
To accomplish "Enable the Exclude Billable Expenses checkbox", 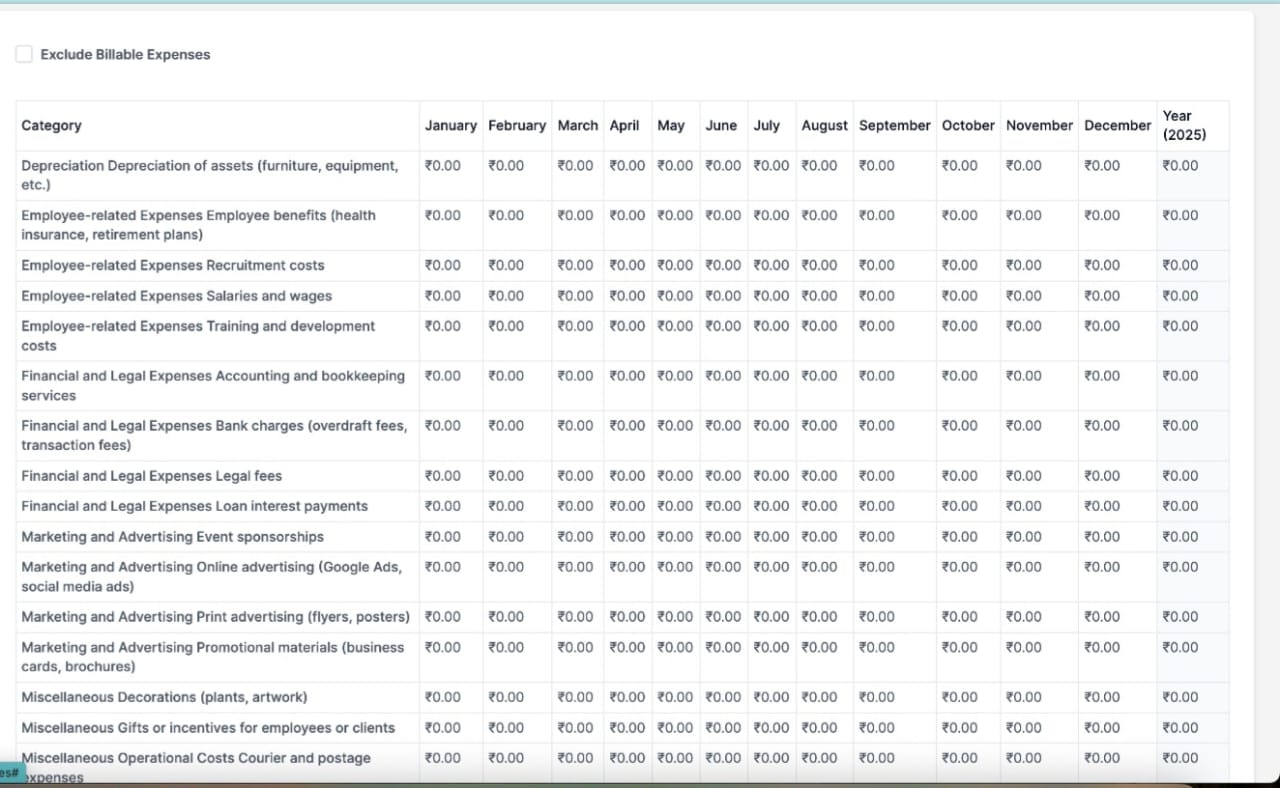I will coord(24,54).
